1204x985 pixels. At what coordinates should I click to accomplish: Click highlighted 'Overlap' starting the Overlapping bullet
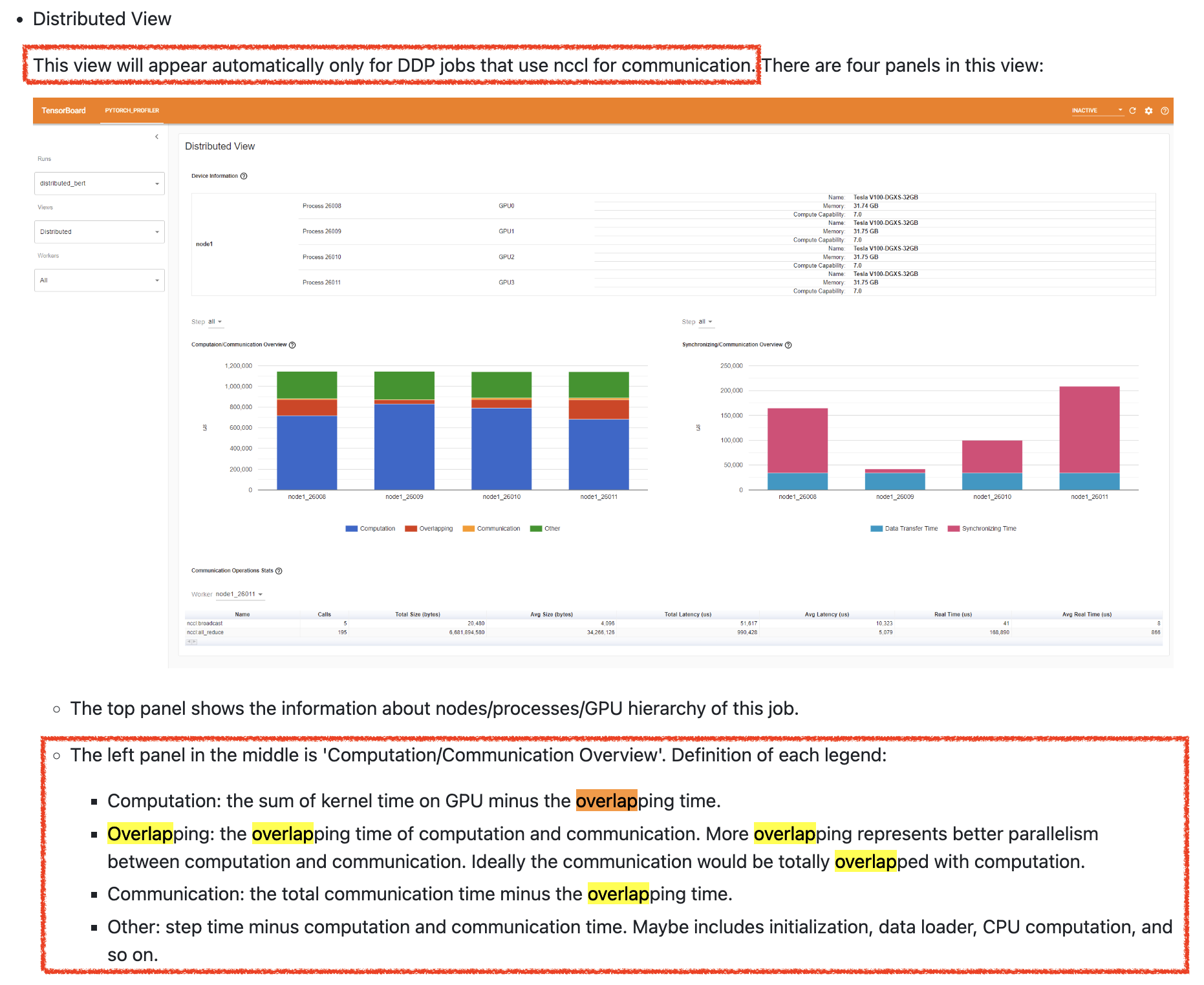coord(140,834)
